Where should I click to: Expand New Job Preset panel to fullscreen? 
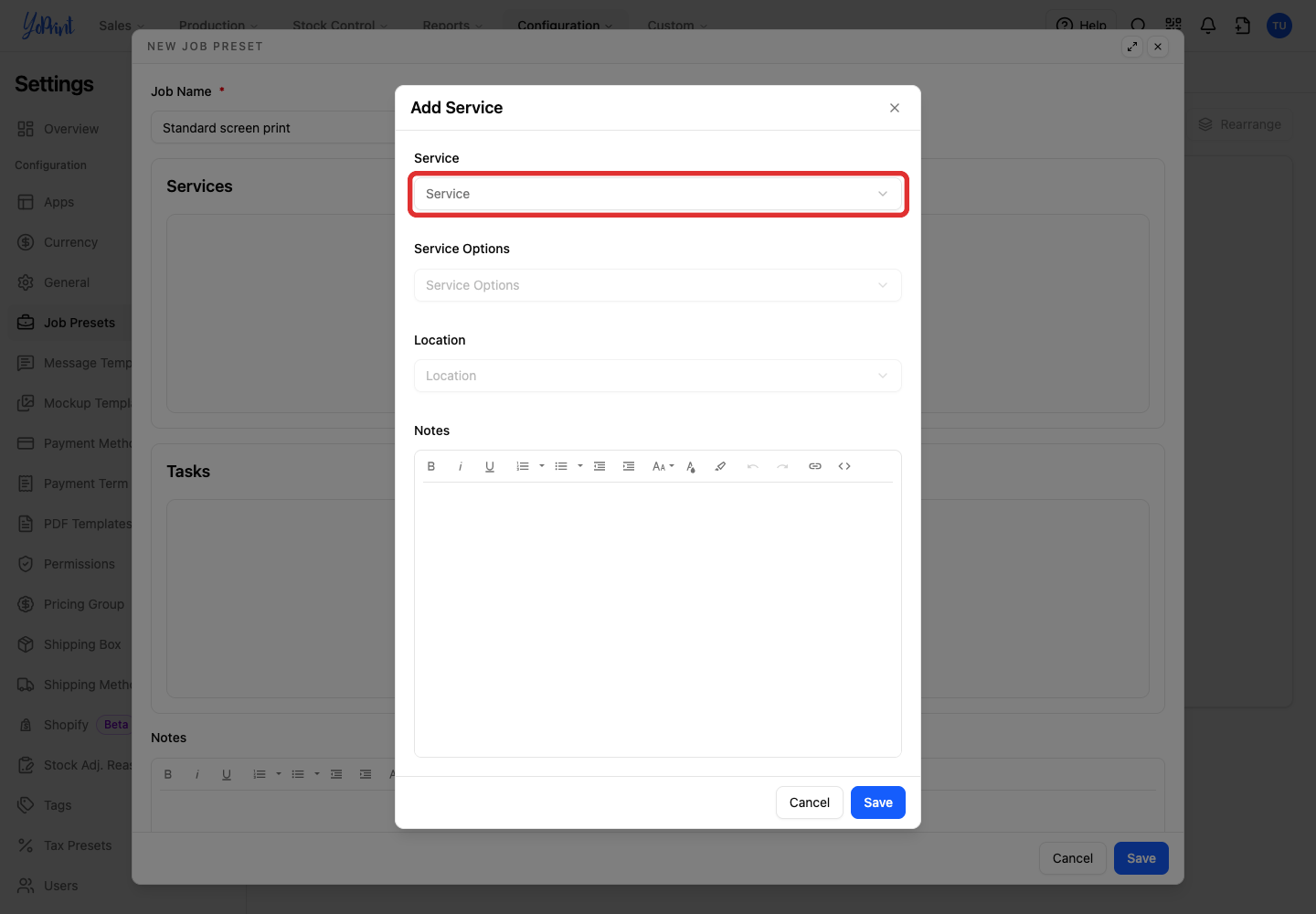pos(1132,47)
